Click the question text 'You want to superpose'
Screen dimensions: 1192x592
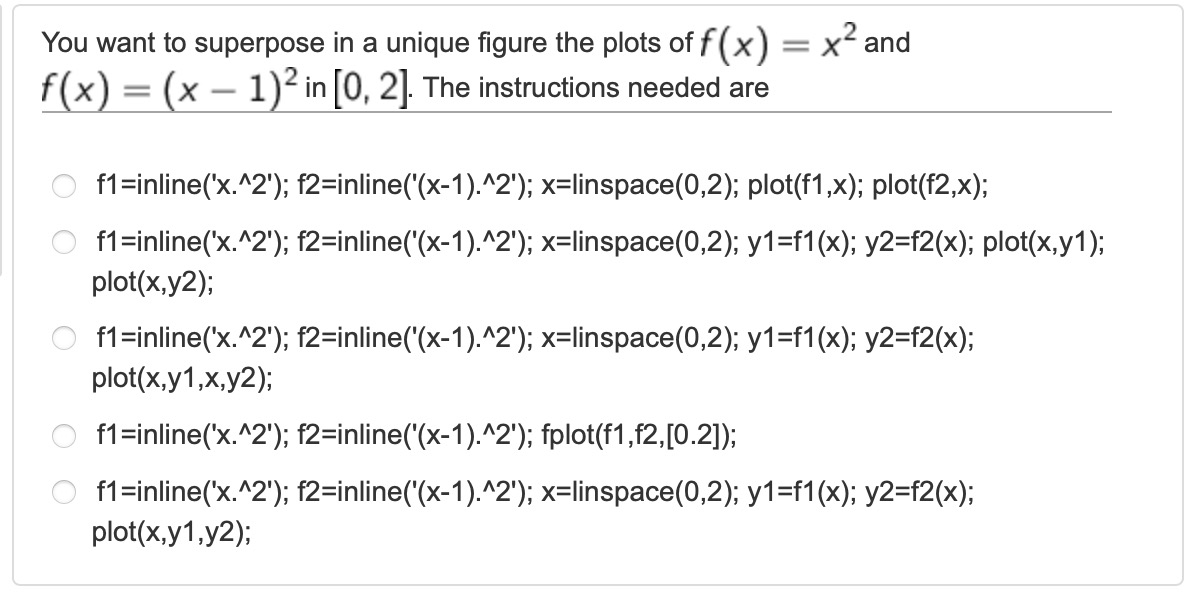tap(160, 44)
